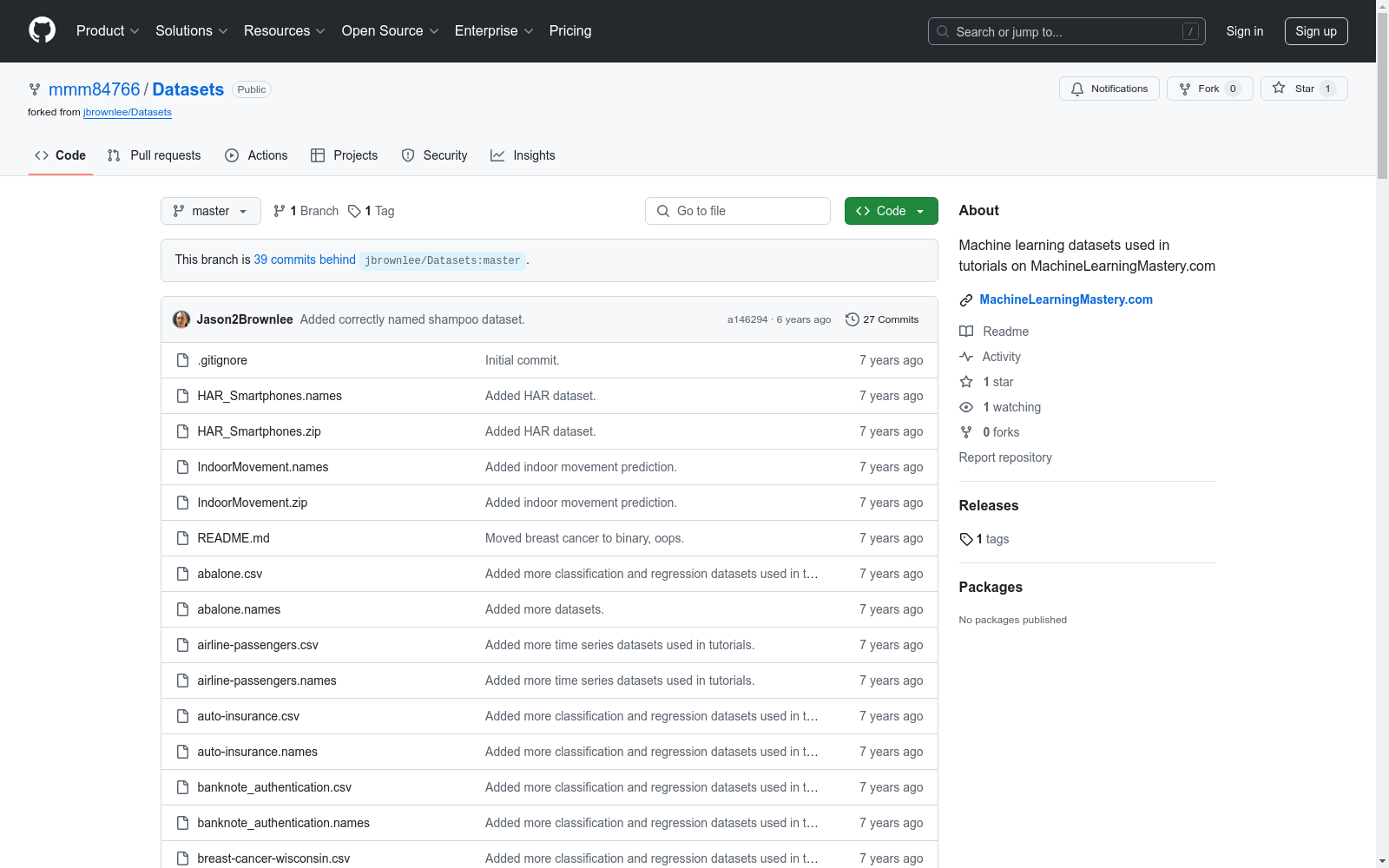This screenshot has height=868, width=1389.
Task: Click the file icon for IndoorMovement.names
Action: [182, 467]
